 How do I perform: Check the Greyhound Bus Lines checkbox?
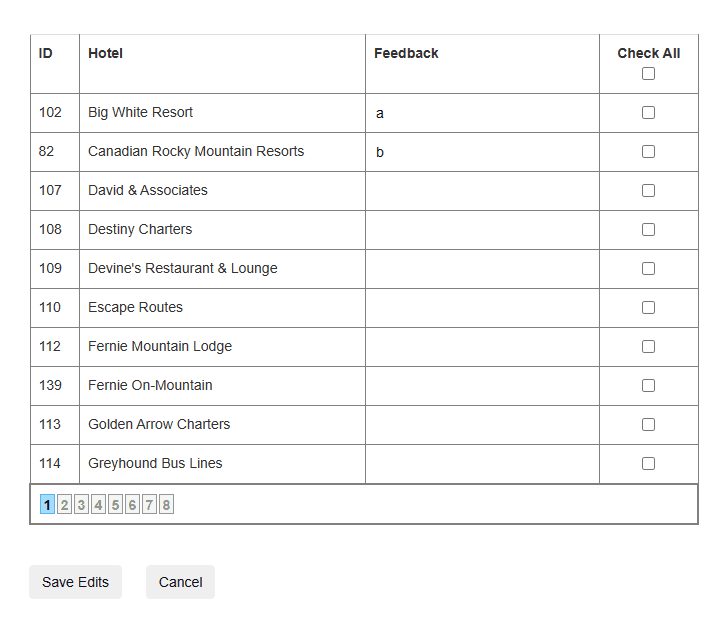coord(648,464)
